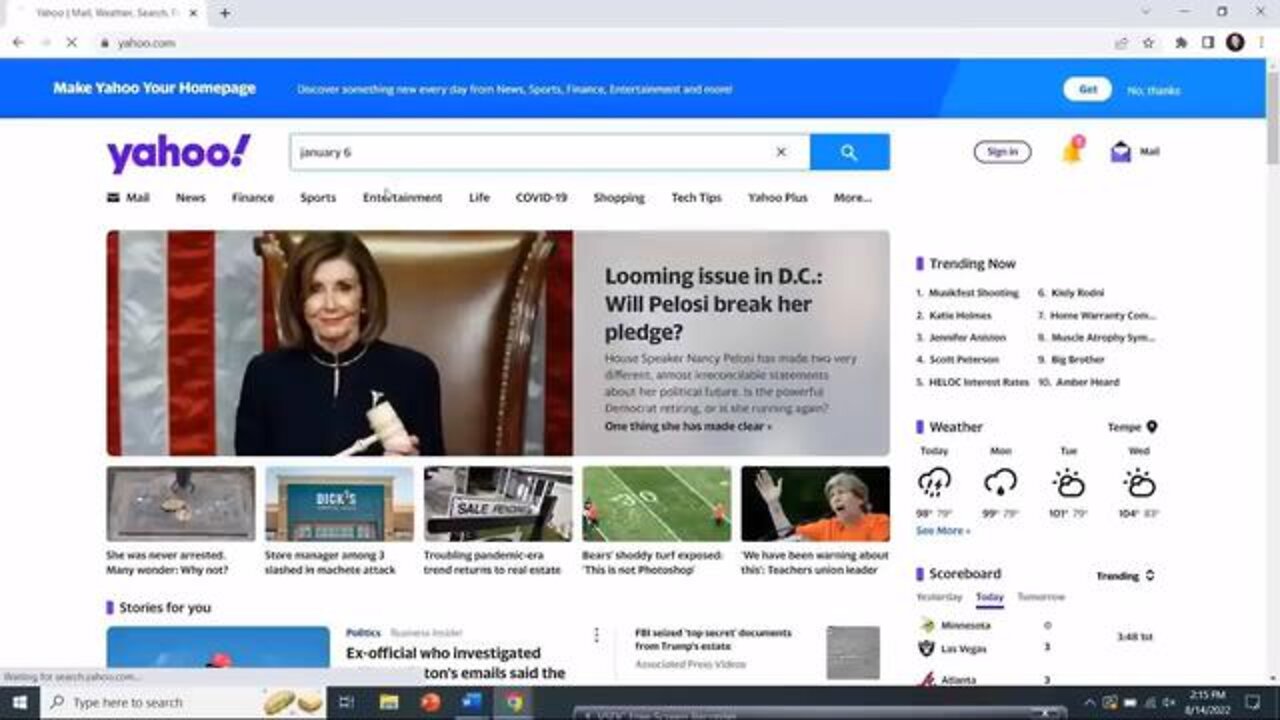Click the blue search magnifier button
The image size is (1280, 720).
[849, 152]
